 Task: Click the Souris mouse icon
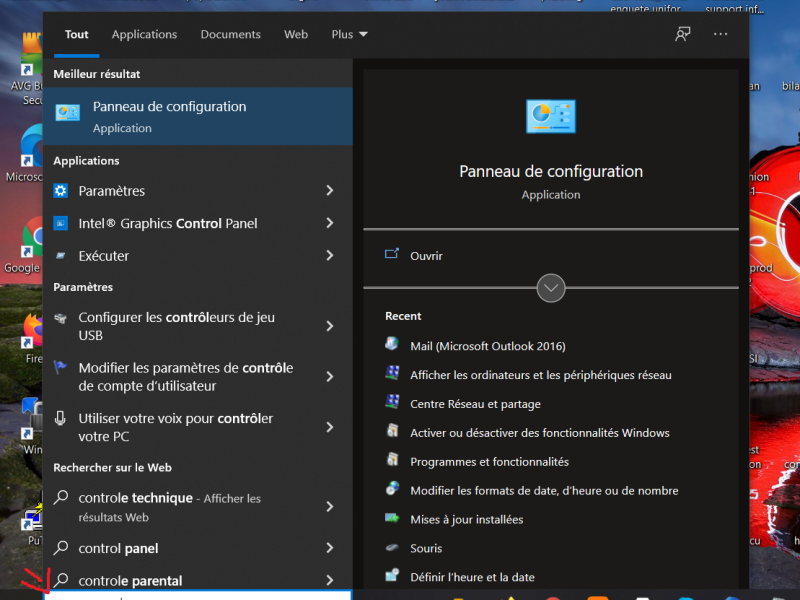tap(392, 547)
